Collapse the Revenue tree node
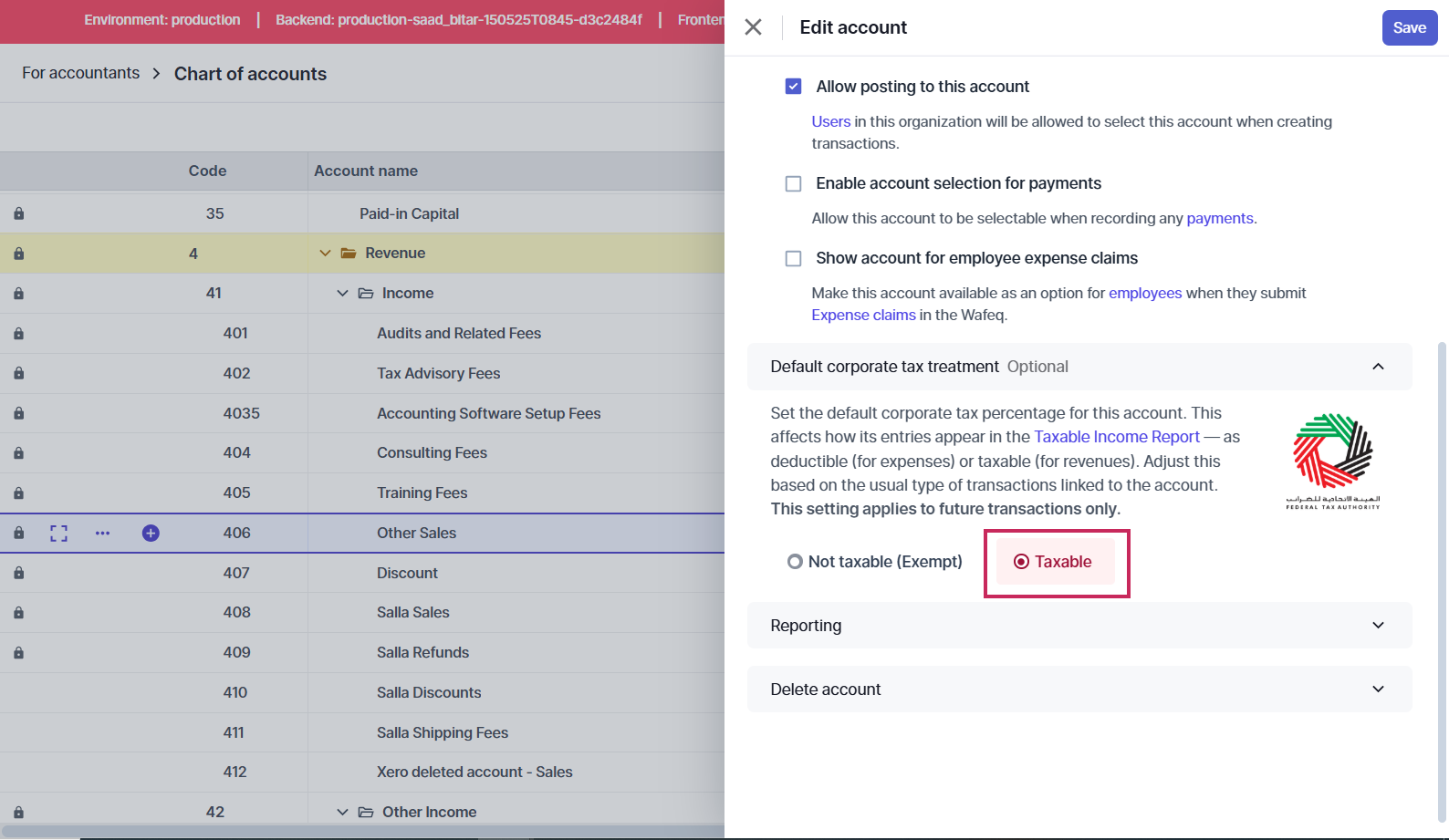This screenshot has height=840, width=1449. 325,254
